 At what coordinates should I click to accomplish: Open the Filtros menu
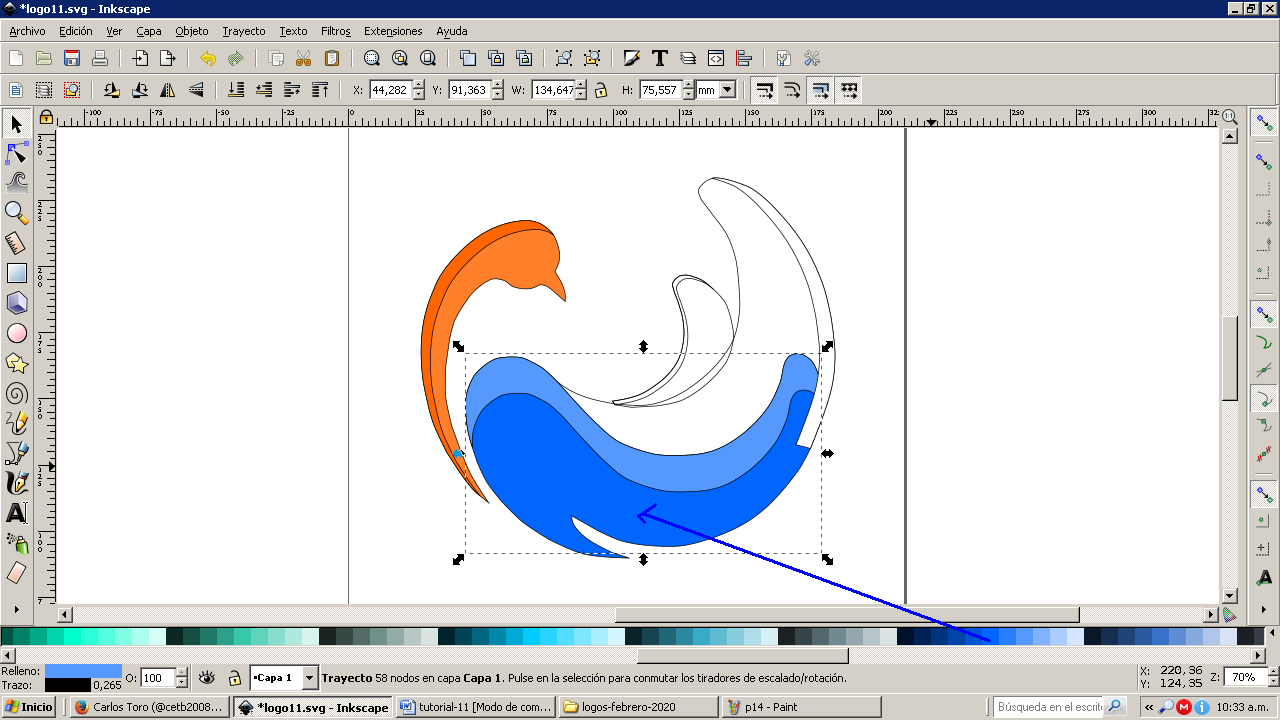tap(336, 31)
